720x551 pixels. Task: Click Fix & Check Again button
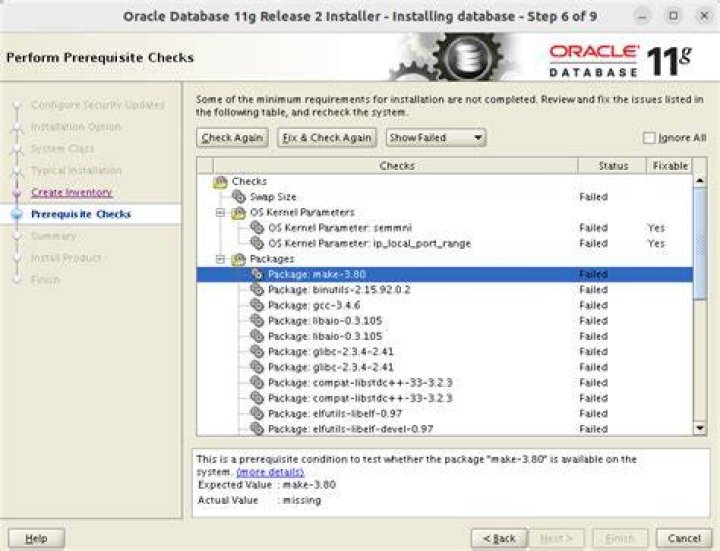[x=326, y=138]
